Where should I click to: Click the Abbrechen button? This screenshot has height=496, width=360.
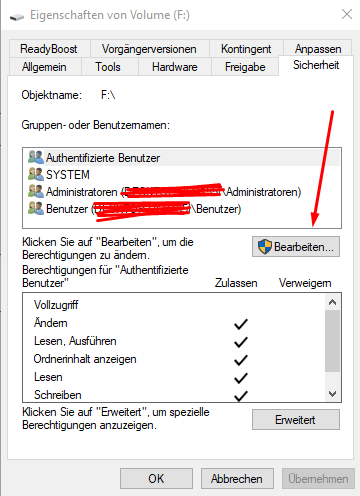click(237, 479)
